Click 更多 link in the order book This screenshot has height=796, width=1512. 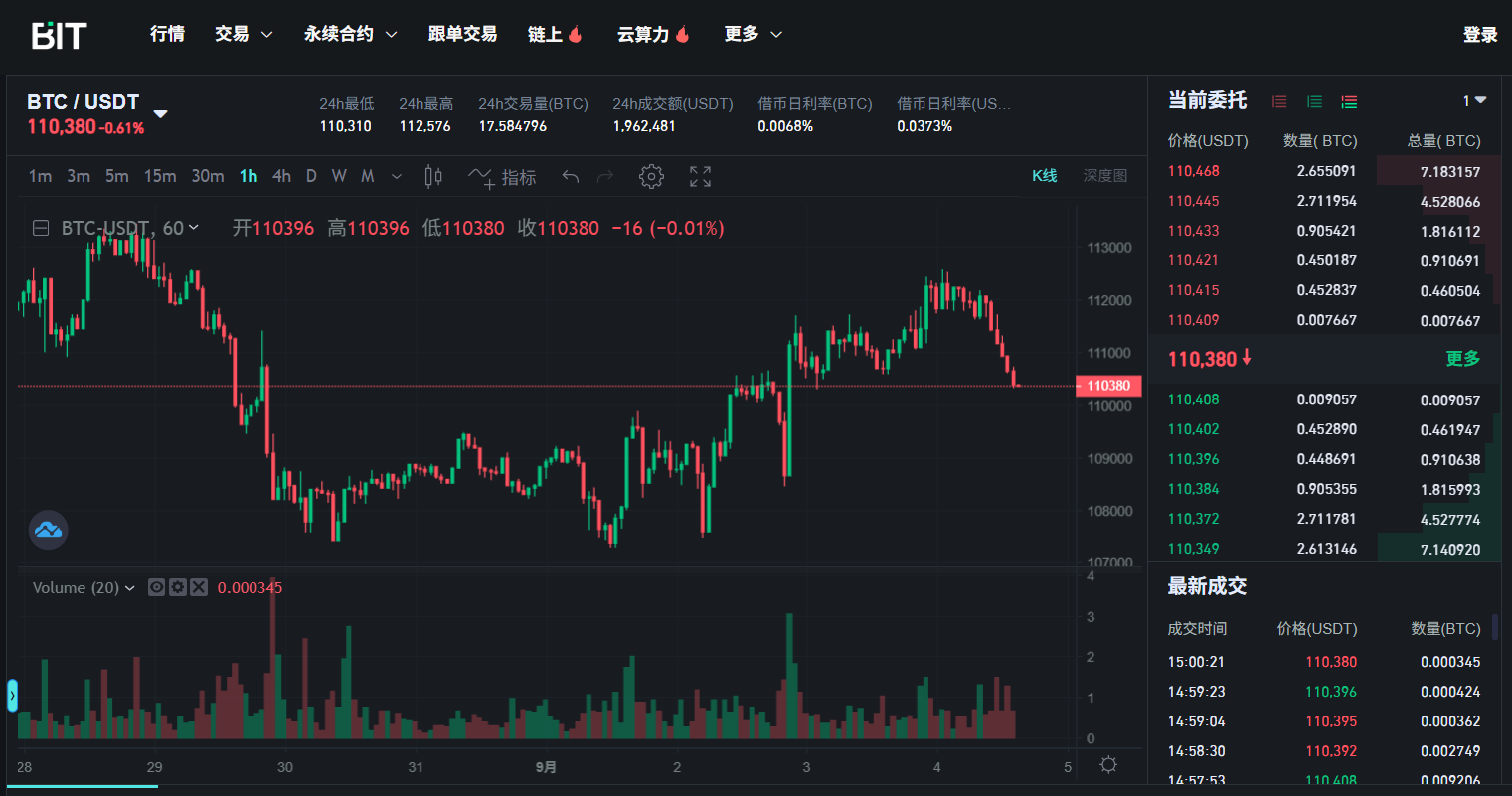[x=1462, y=359]
